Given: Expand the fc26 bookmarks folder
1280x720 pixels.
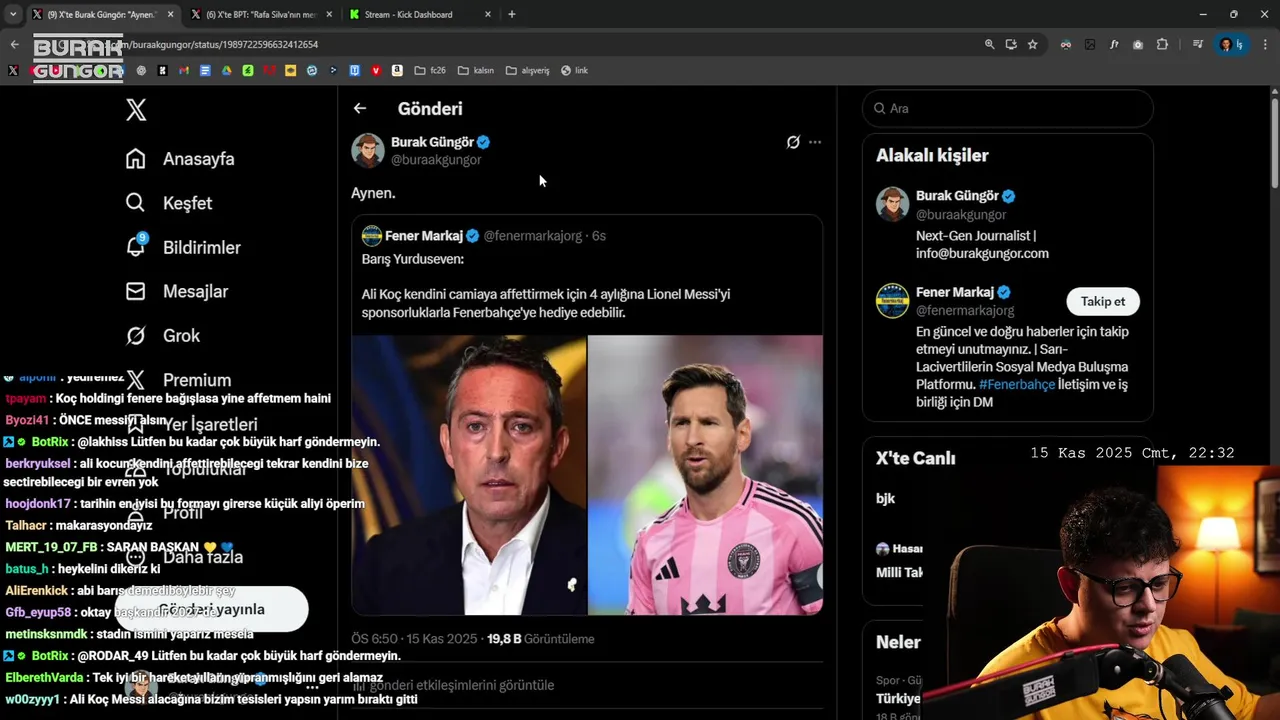Looking at the screenshot, I should point(430,70).
